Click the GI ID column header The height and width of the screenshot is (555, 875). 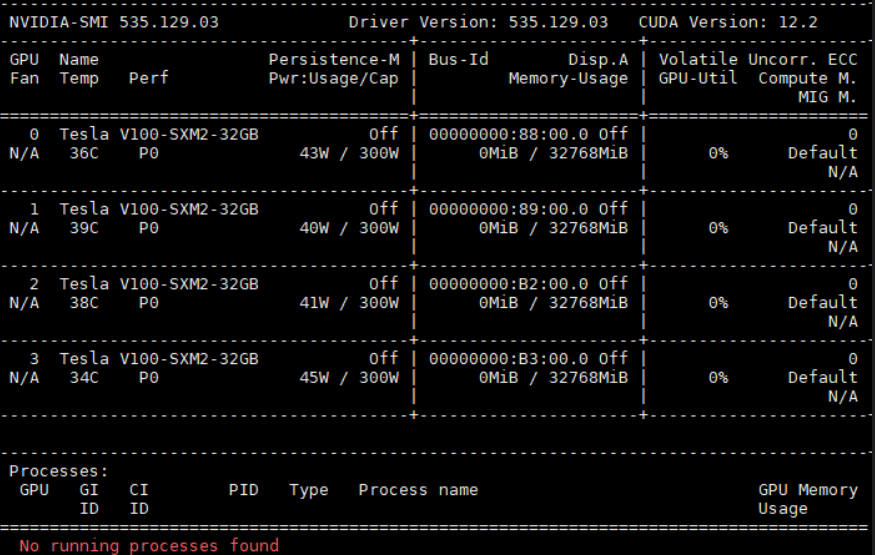pos(89,499)
